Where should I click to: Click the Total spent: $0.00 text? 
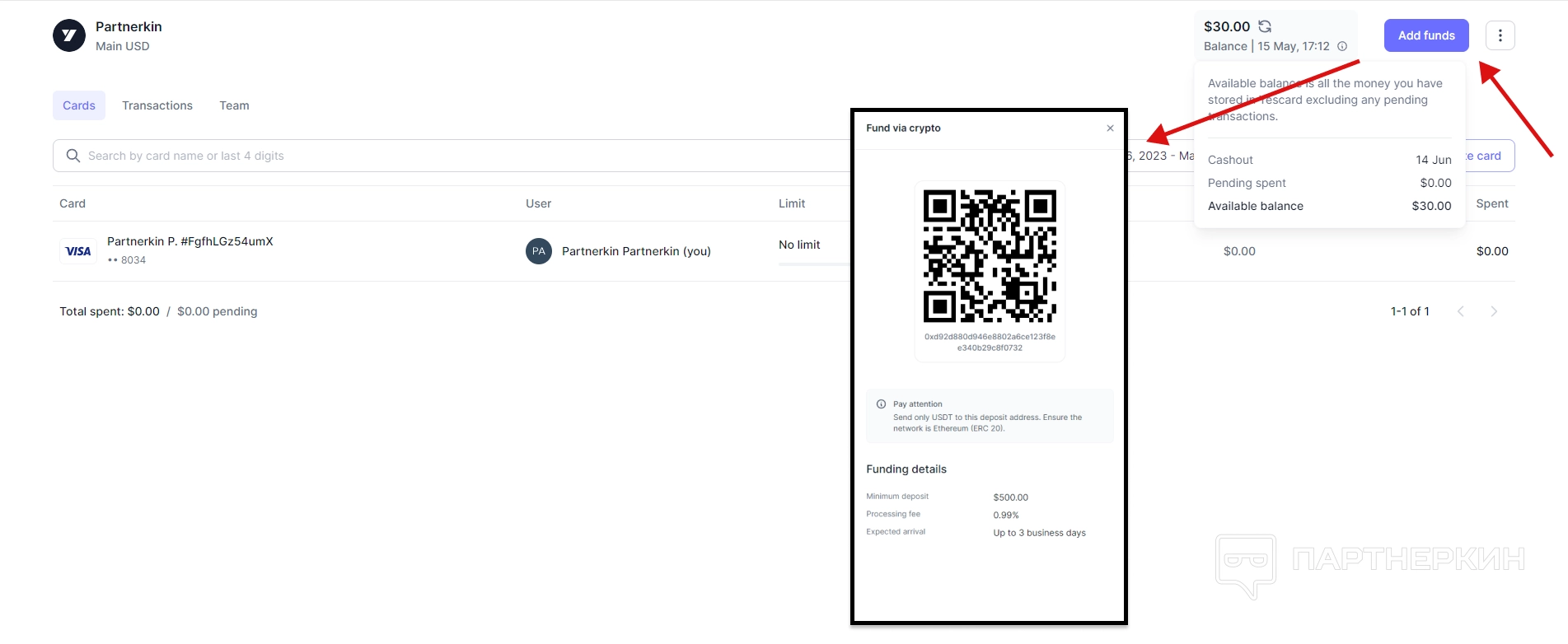(110, 311)
